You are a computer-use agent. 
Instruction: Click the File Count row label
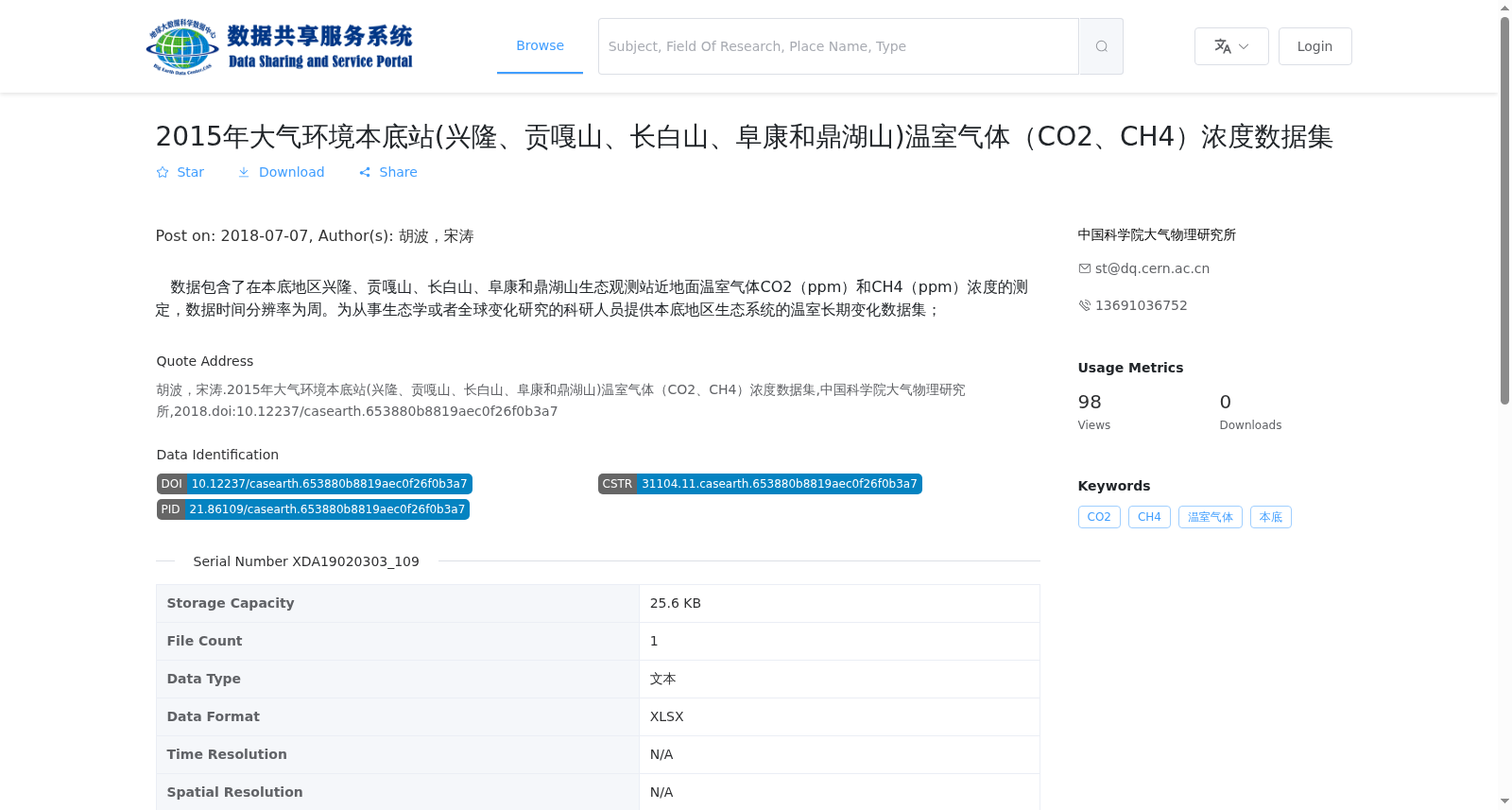[204, 641]
